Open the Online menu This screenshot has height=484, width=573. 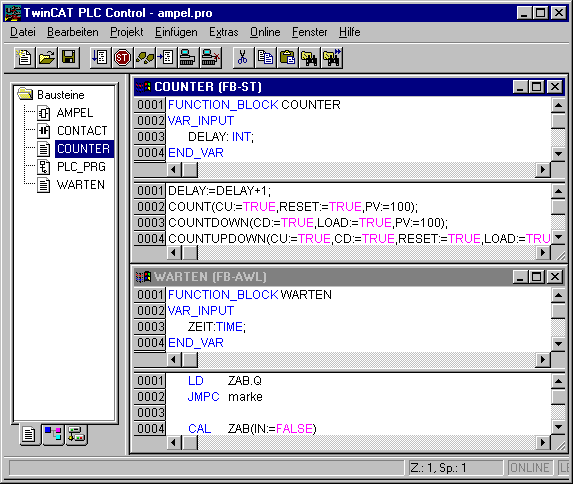265,32
